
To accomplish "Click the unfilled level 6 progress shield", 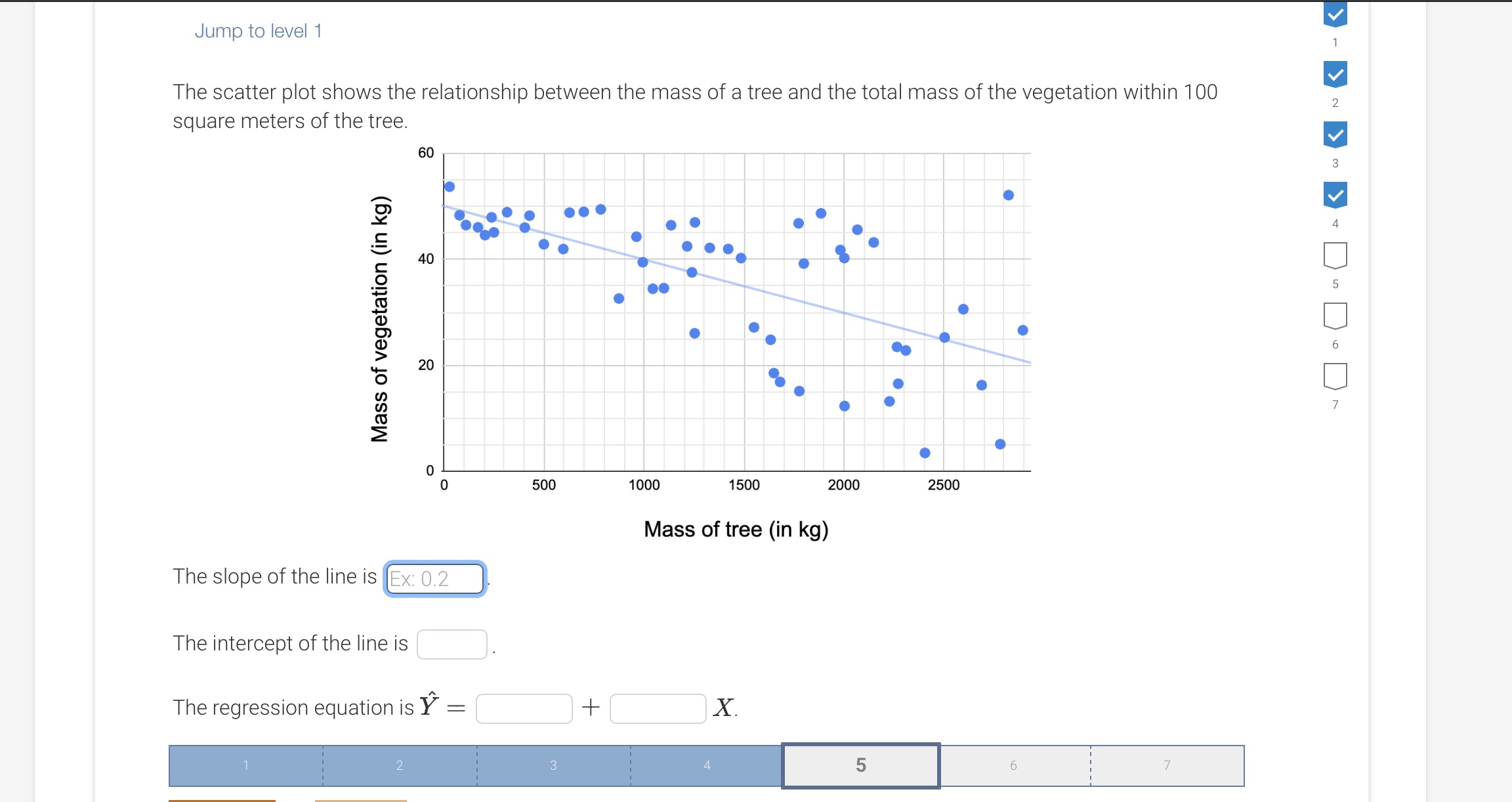I will pos(1335,316).
